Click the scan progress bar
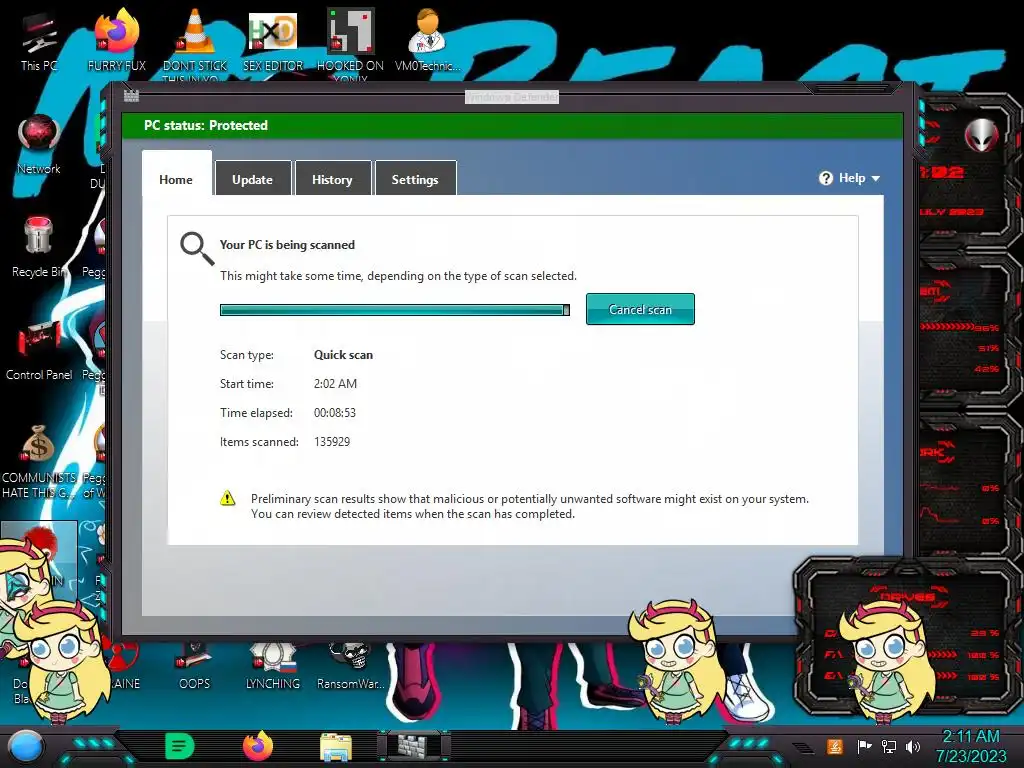The height and width of the screenshot is (768, 1024). click(394, 310)
